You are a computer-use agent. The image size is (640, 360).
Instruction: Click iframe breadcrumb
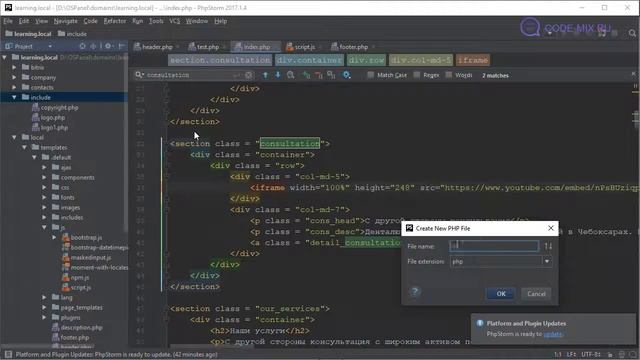(x=473, y=60)
